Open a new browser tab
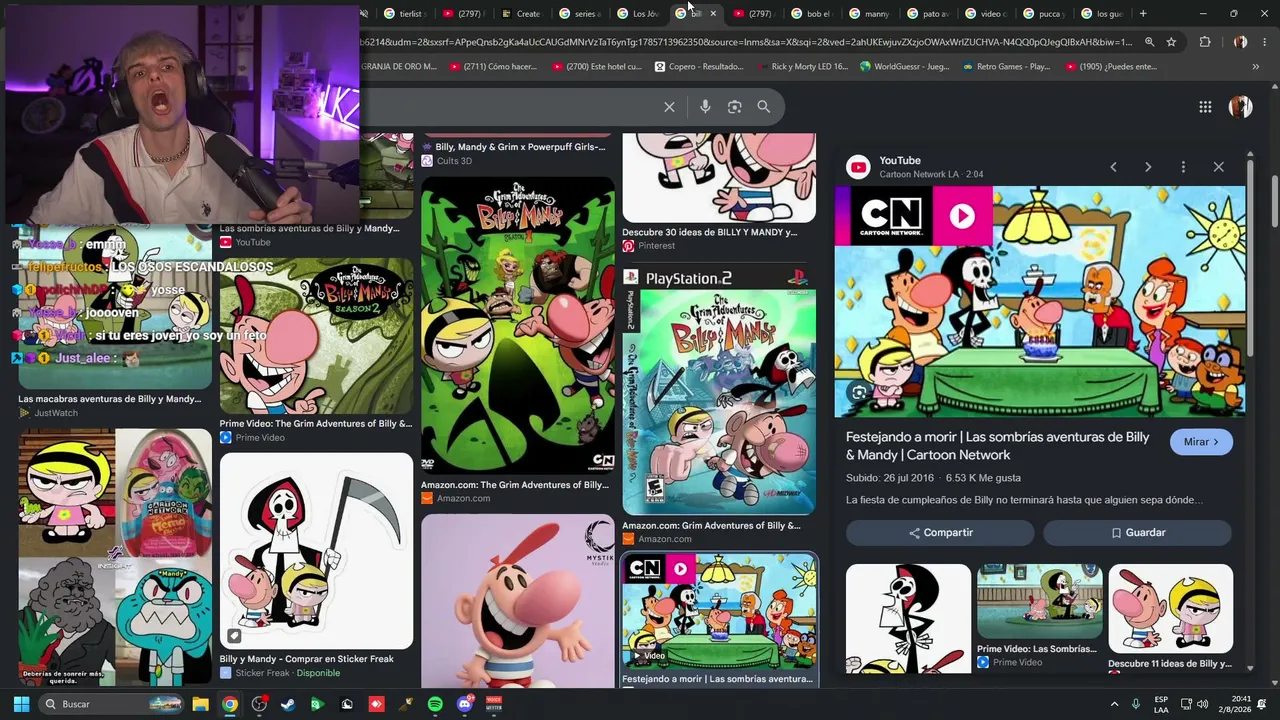 (1143, 14)
